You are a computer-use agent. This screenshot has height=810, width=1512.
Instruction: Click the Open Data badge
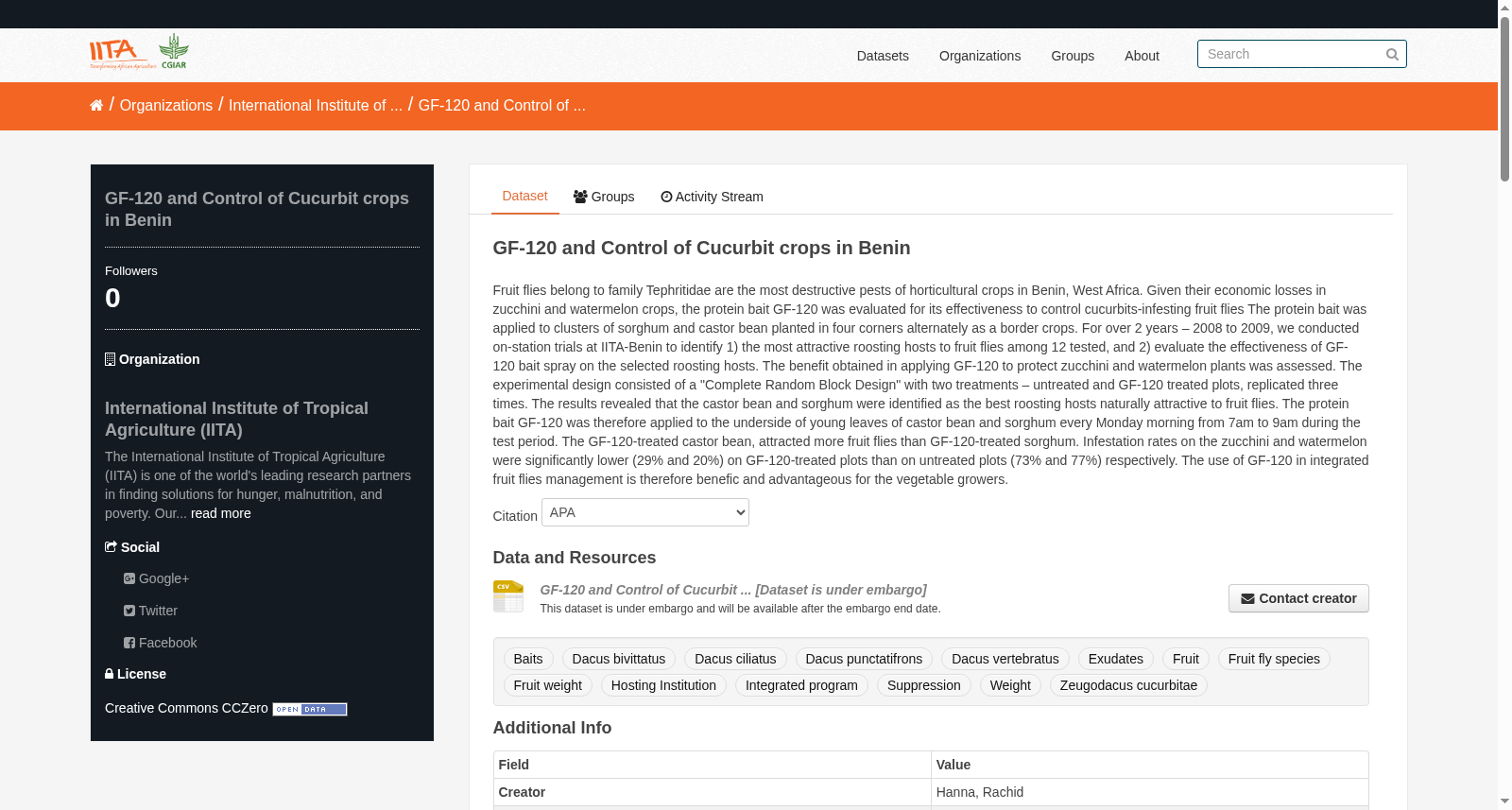coord(310,709)
